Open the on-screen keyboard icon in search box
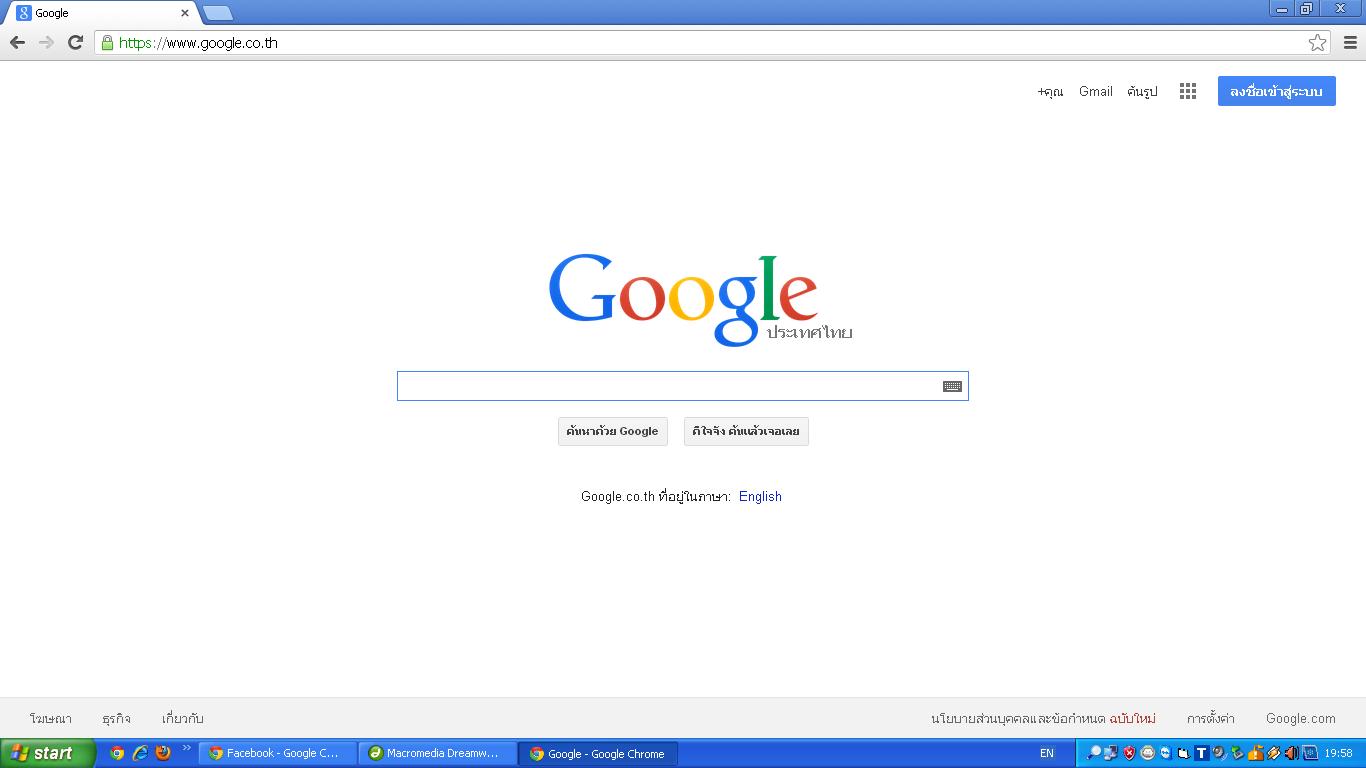Image resolution: width=1366 pixels, height=768 pixels. click(952, 386)
